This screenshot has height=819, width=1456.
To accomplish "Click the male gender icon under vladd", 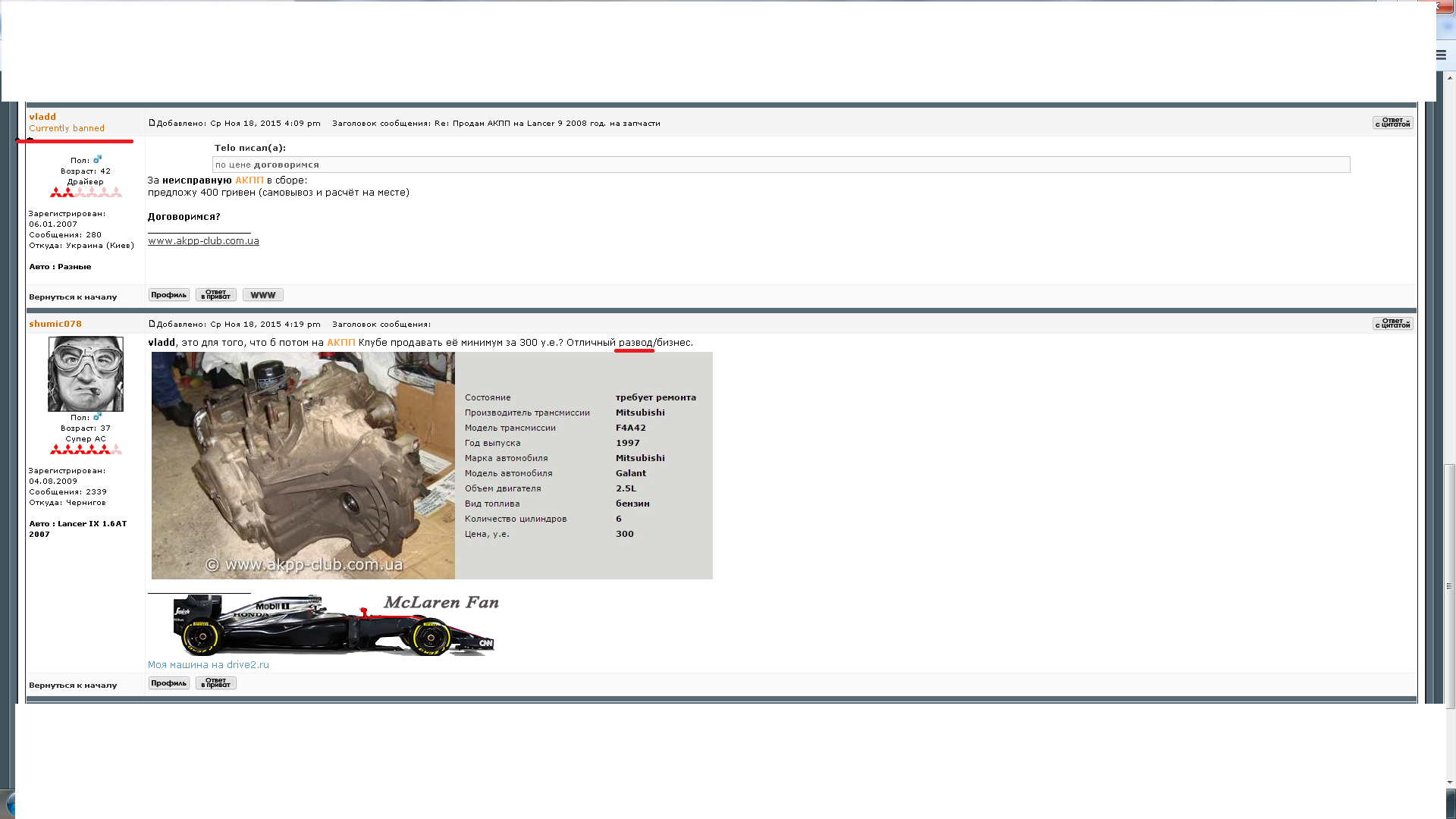I will (x=97, y=160).
